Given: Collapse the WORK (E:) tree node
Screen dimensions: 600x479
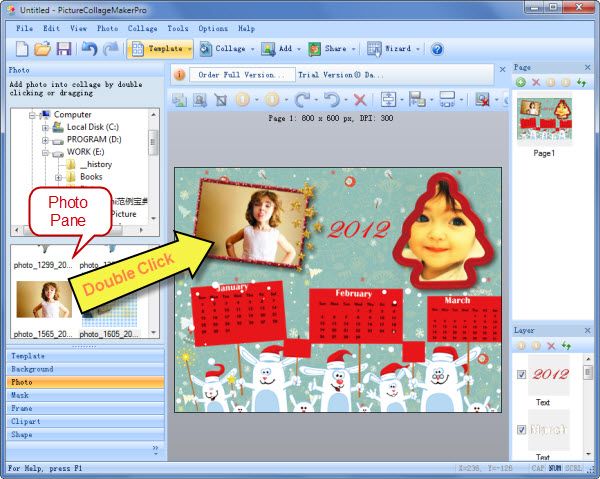Looking at the screenshot, I should click(x=45, y=153).
